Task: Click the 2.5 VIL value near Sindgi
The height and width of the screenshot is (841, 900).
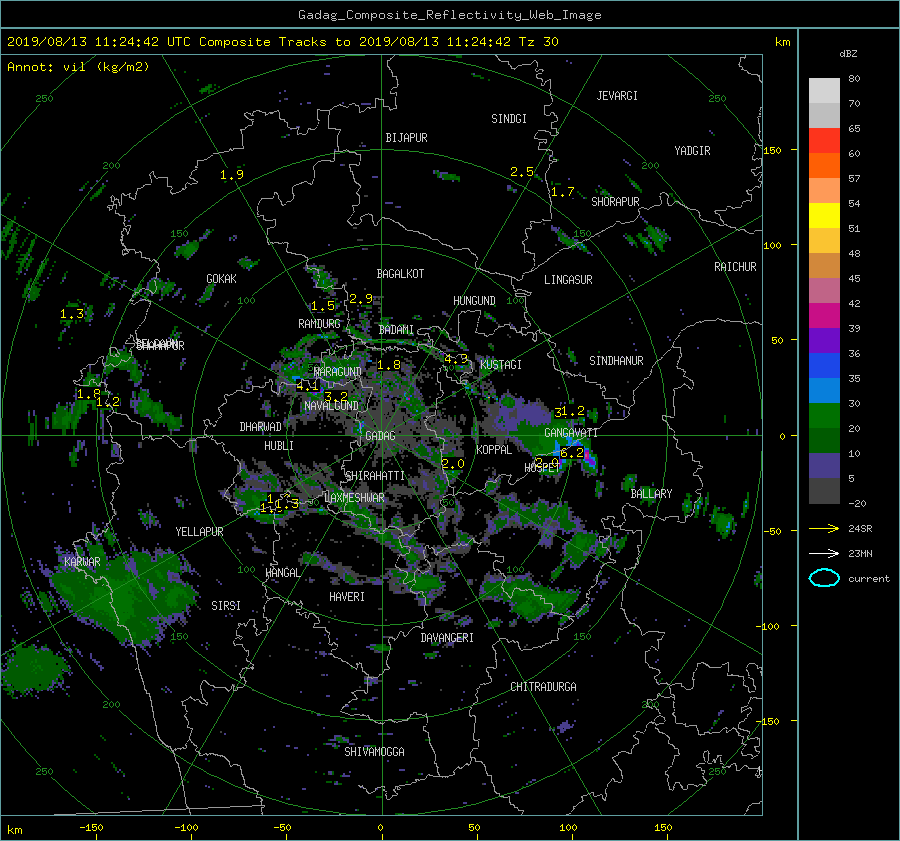Action: 522,172
